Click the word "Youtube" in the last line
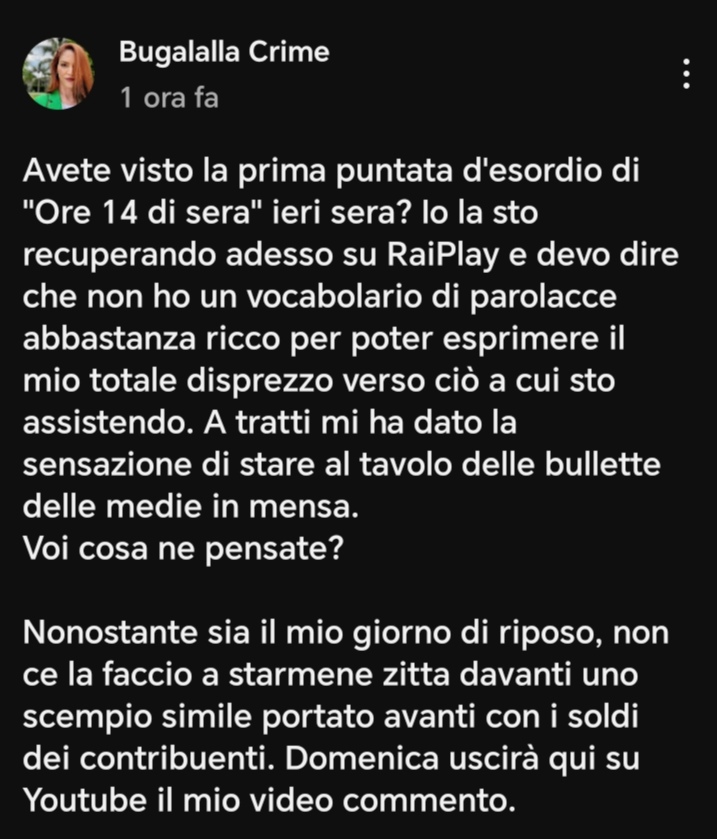Screen dimensions: 717x839 coord(85,800)
